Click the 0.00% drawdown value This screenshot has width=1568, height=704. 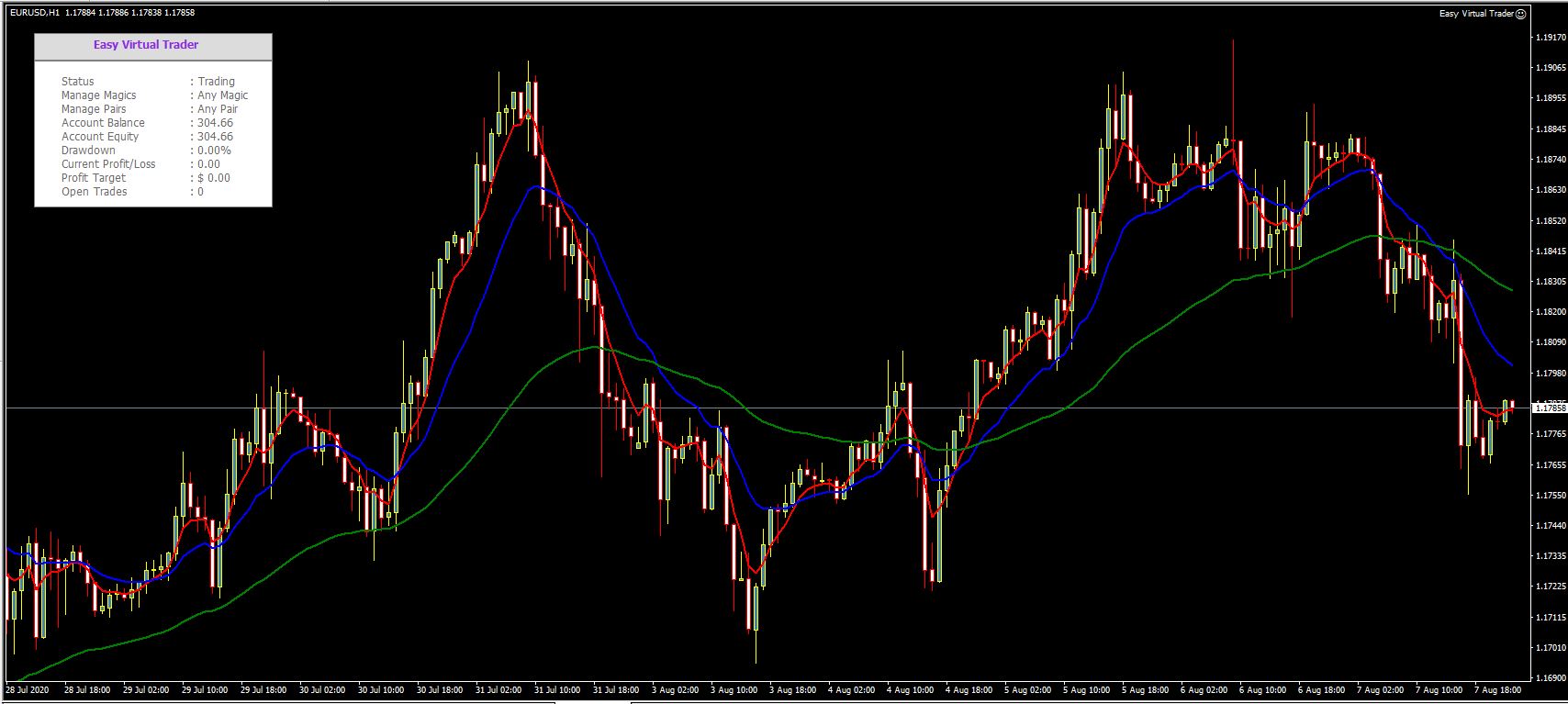[x=215, y=151]
